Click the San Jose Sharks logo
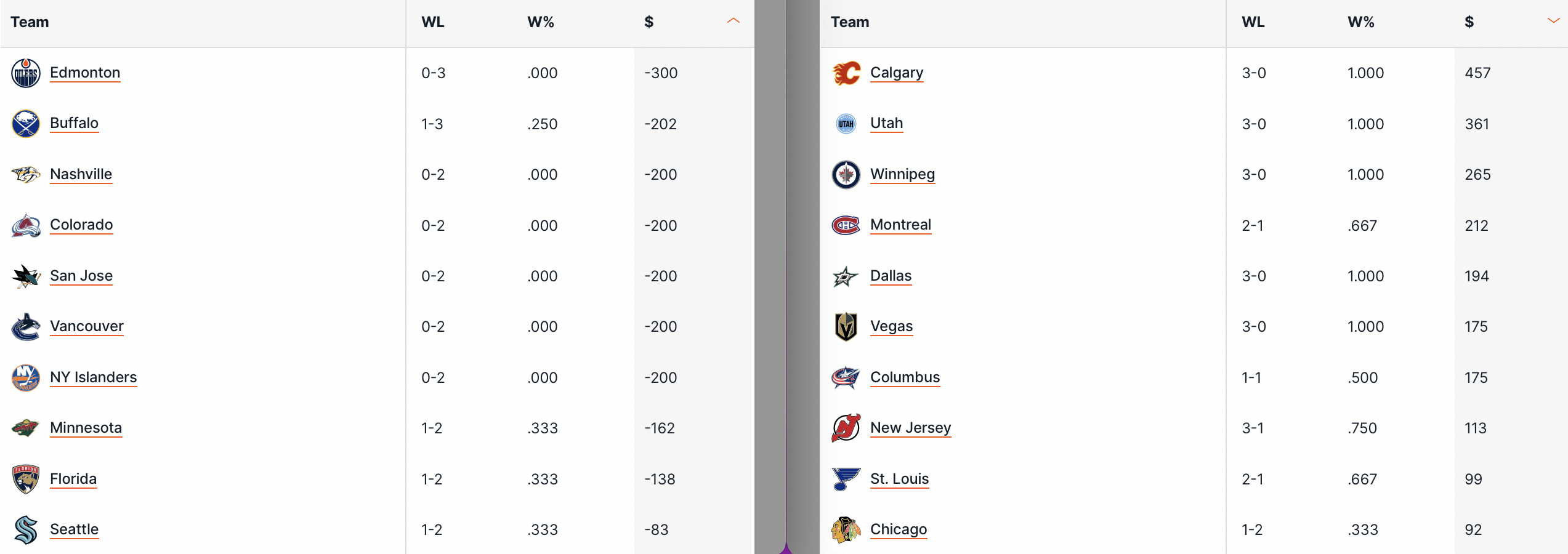The height and width of the screenshot is (554, 1568). [x=25, y=275]
